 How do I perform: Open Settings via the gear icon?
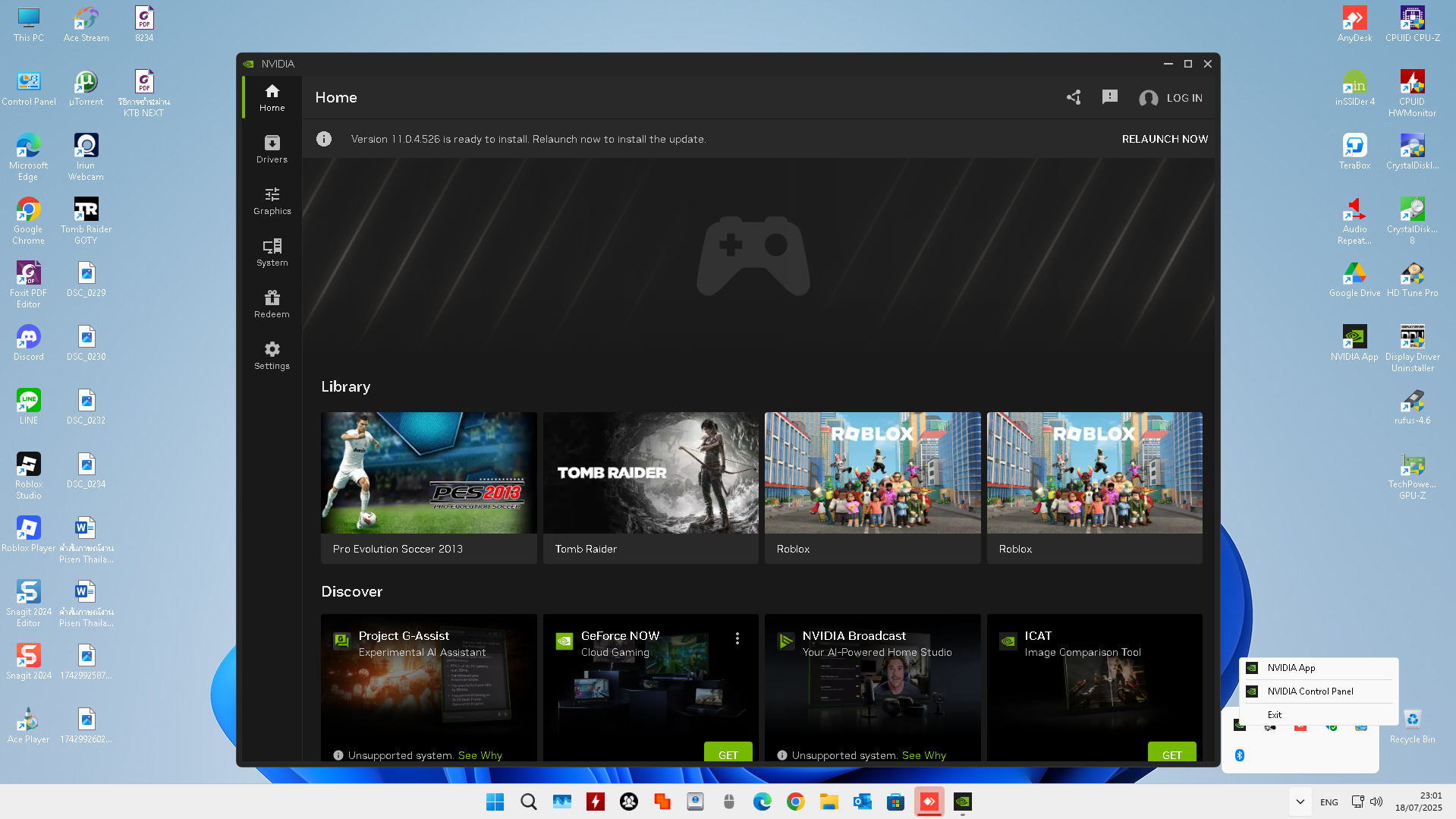pos(272,355)
